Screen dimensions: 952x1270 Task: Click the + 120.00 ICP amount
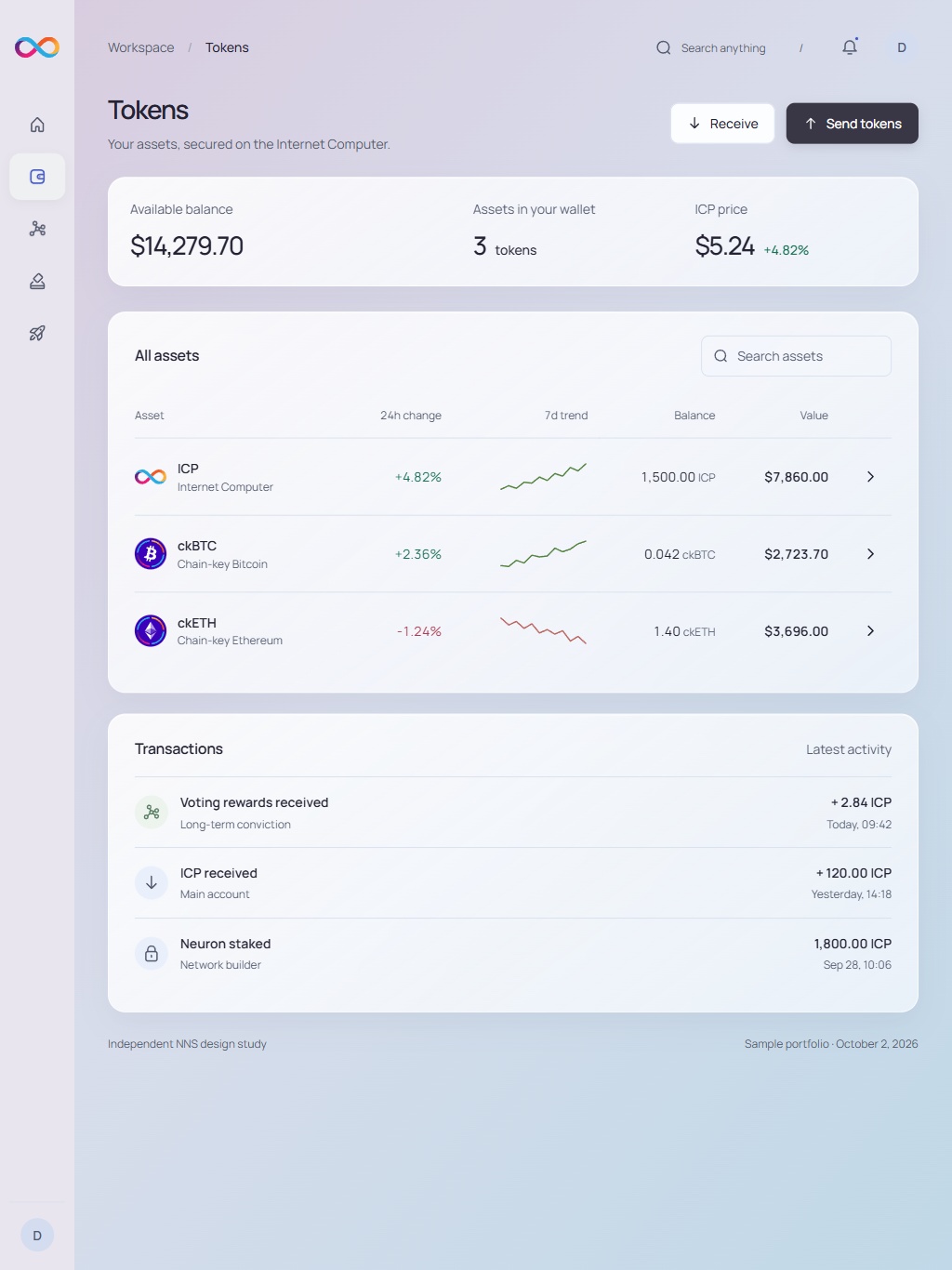[853, 873]
